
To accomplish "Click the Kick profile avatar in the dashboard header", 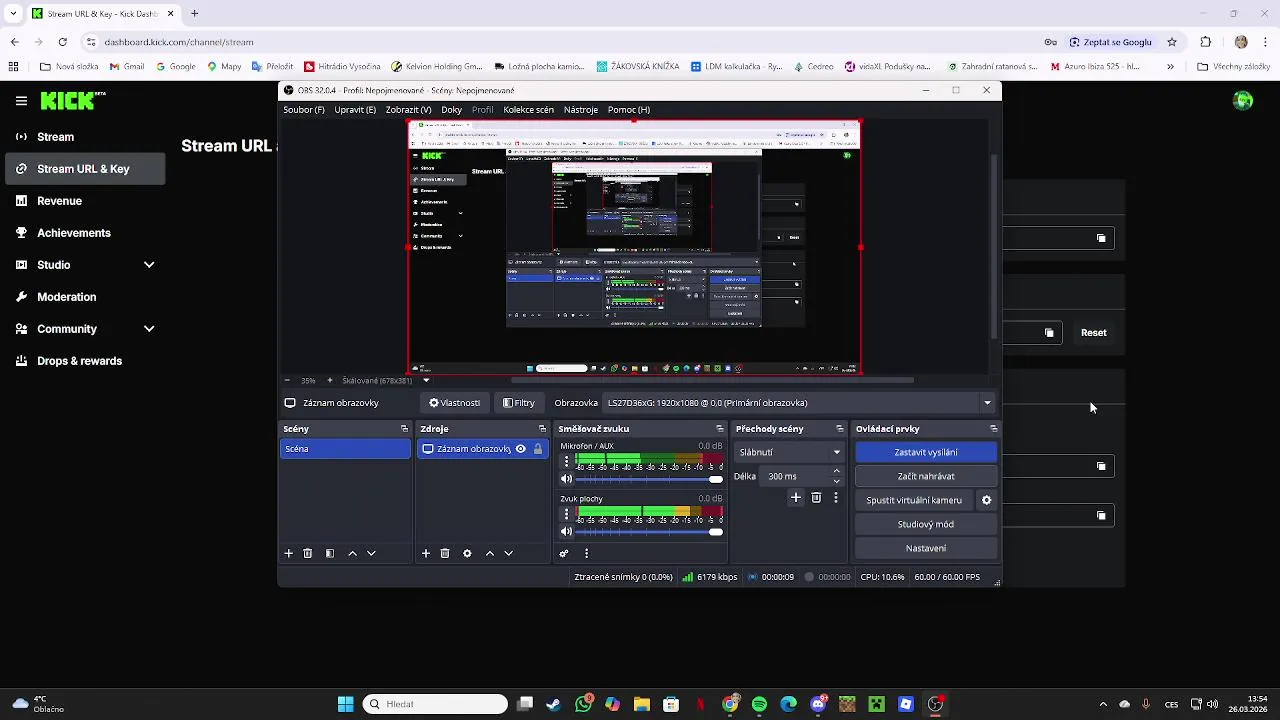I will tap(1243, 100).
